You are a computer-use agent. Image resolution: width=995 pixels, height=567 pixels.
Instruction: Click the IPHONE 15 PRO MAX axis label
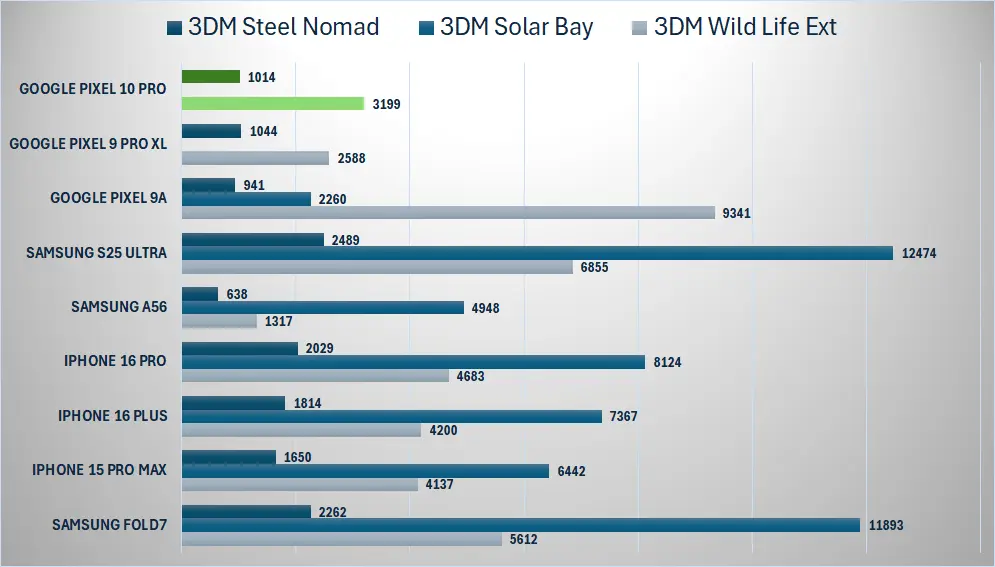[x=100, y=470]
